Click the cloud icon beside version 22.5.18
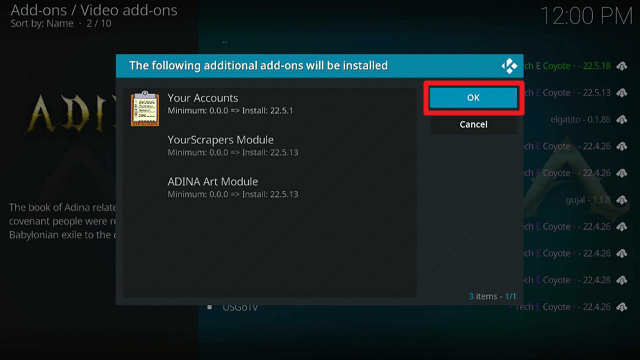This screenshot has width=640, height=360. pos(622,66)
